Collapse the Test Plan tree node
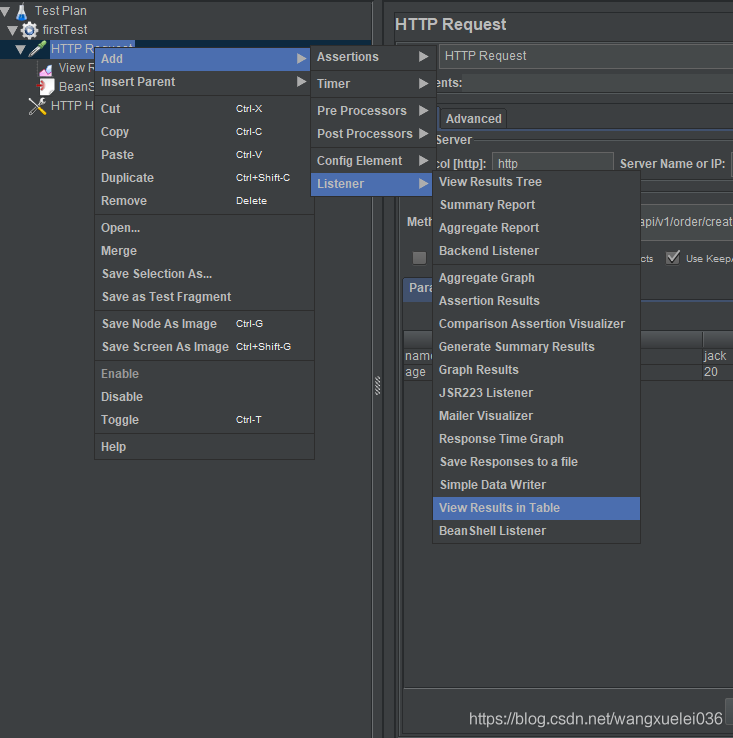This screenshot has height=738, width=733. click(x=6, y=11)
